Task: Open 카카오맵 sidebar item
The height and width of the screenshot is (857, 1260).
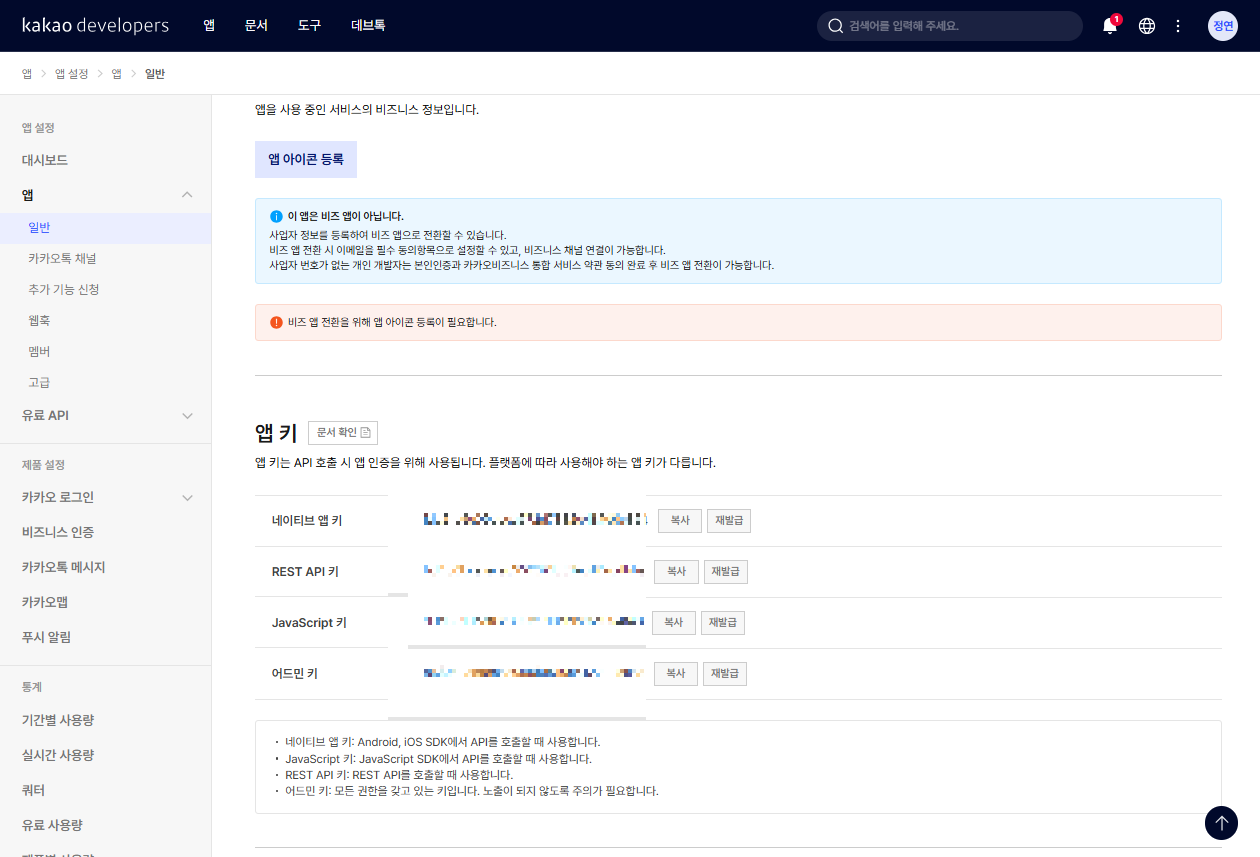Action: point(45,602)
